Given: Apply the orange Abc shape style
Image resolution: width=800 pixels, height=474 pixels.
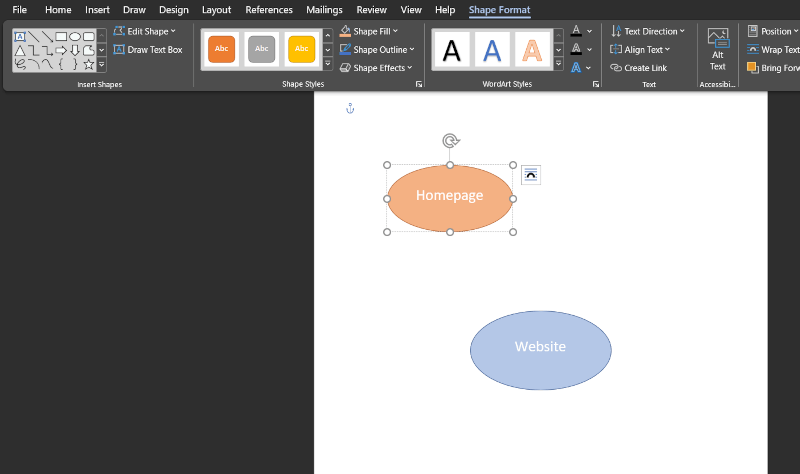Looking at the screenshot, I should click(x=222, y=49).
